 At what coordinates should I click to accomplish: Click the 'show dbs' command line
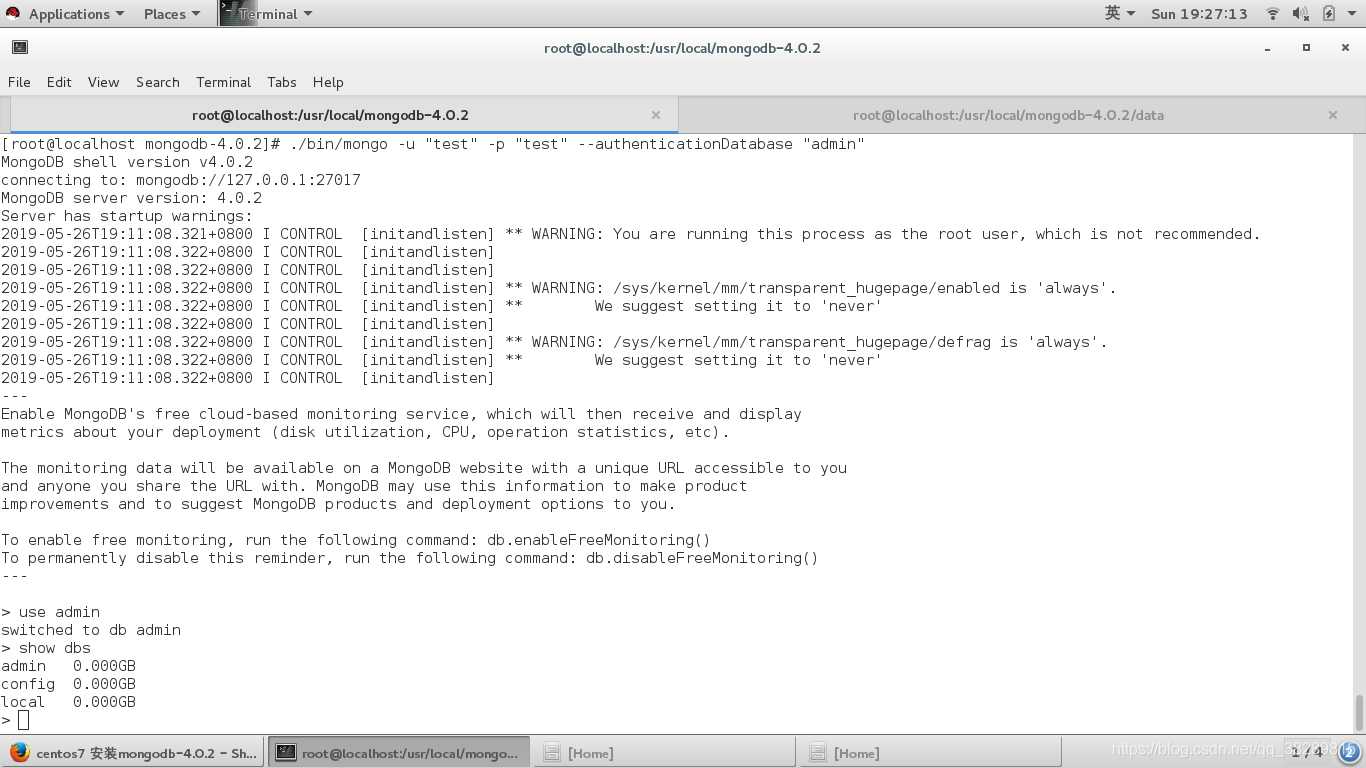tap(46, 648)
